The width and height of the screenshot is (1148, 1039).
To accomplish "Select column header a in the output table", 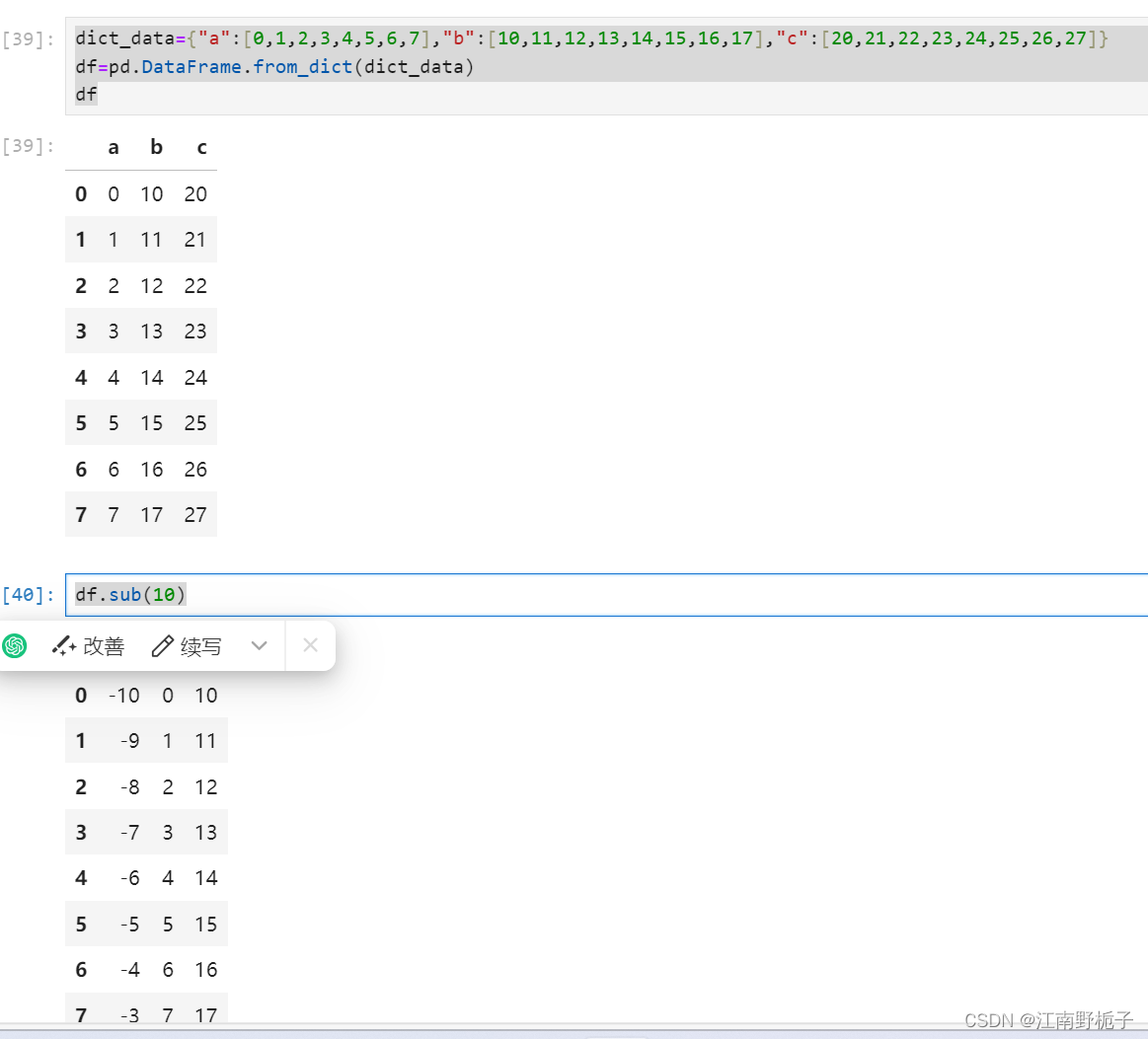I will [x=113, y=147].
